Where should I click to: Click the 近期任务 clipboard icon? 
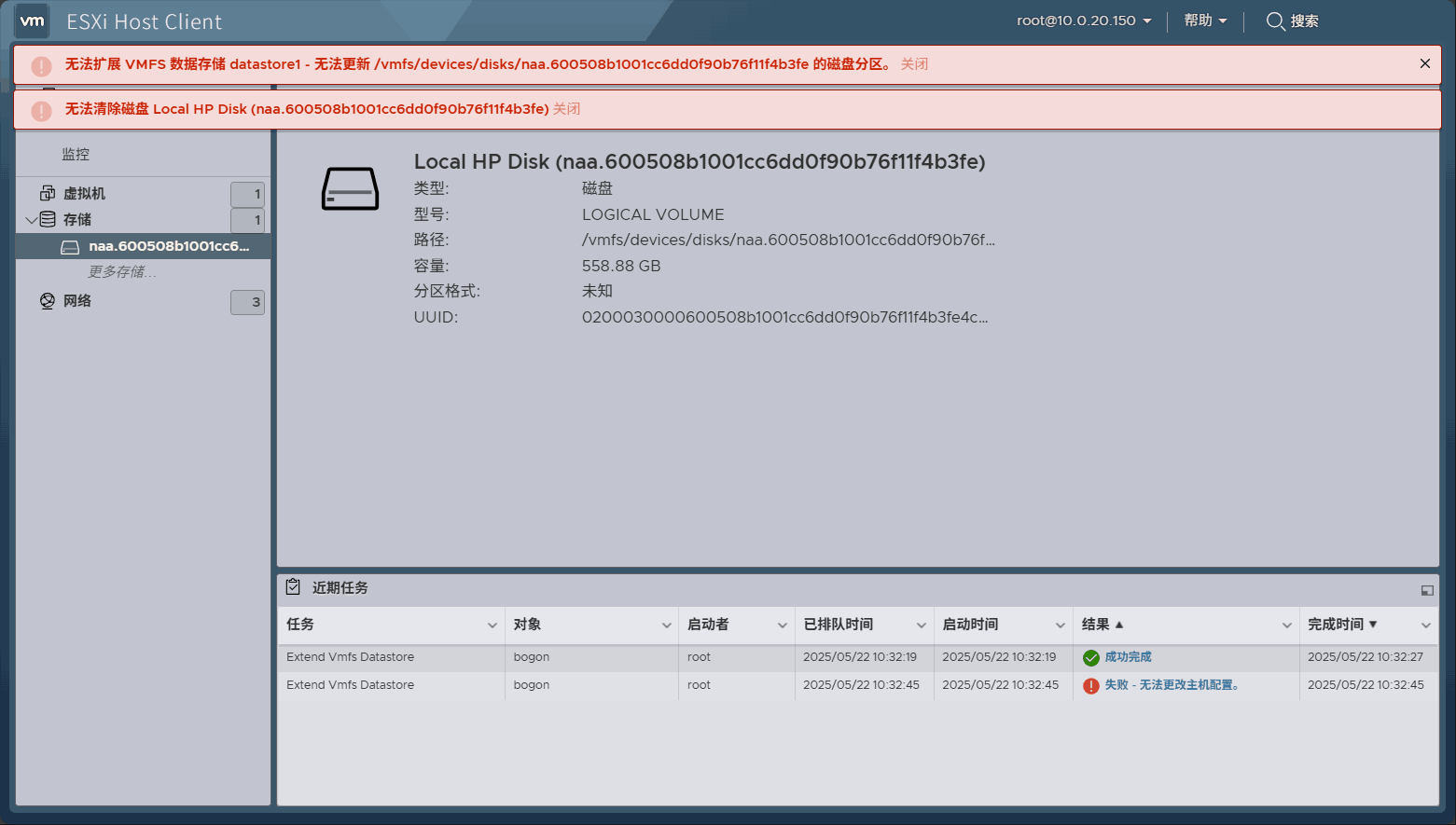pos(293,586)
